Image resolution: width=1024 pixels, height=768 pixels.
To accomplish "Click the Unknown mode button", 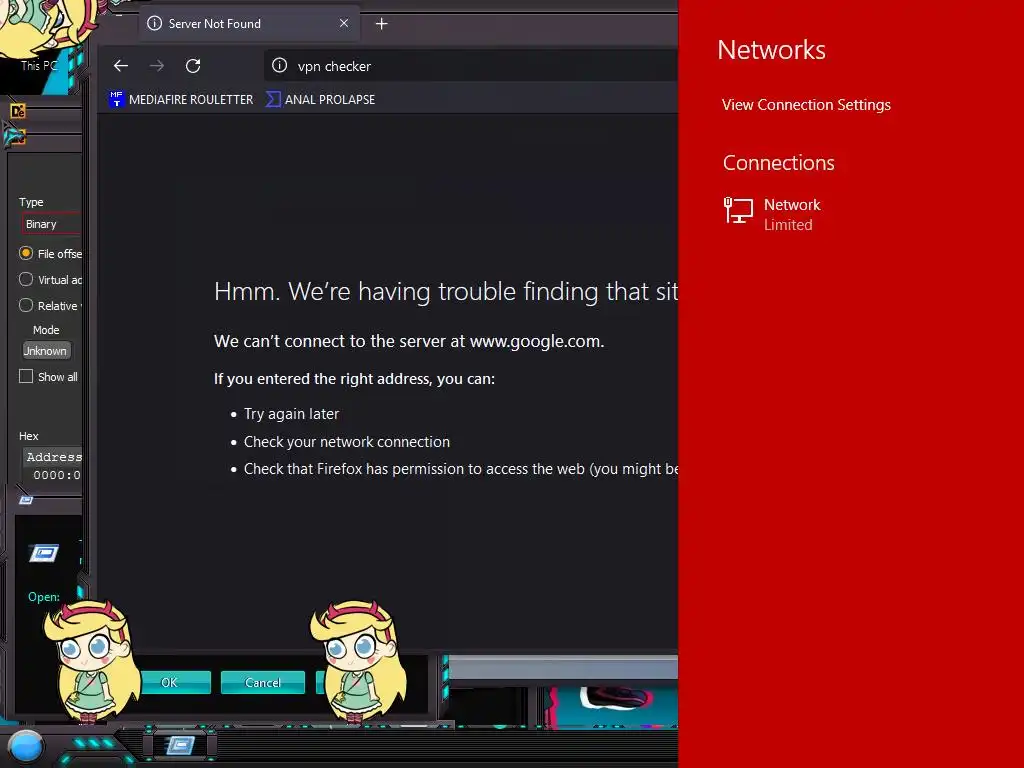I will click(x=46, y=351).
